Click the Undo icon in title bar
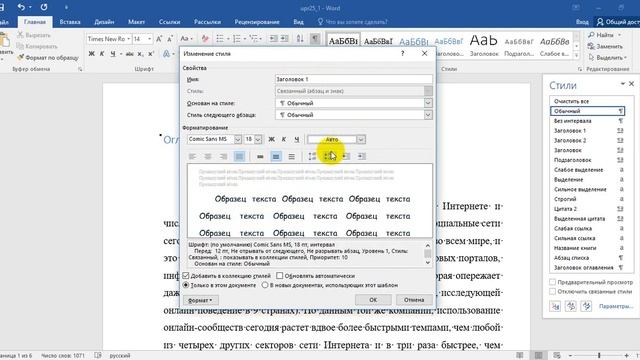Image resolution: width=640 pixels, height=360 pixels. [21, 7]
